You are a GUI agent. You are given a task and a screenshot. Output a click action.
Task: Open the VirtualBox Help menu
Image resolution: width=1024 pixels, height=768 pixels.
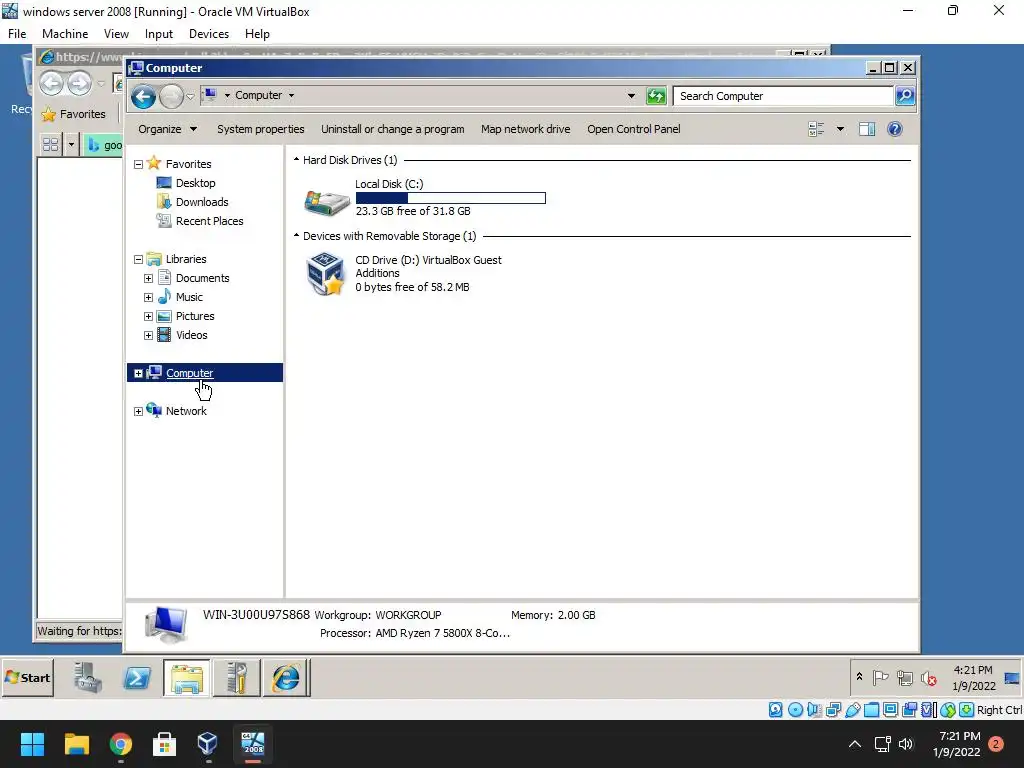pyautogui.click(x=257, y=34)
